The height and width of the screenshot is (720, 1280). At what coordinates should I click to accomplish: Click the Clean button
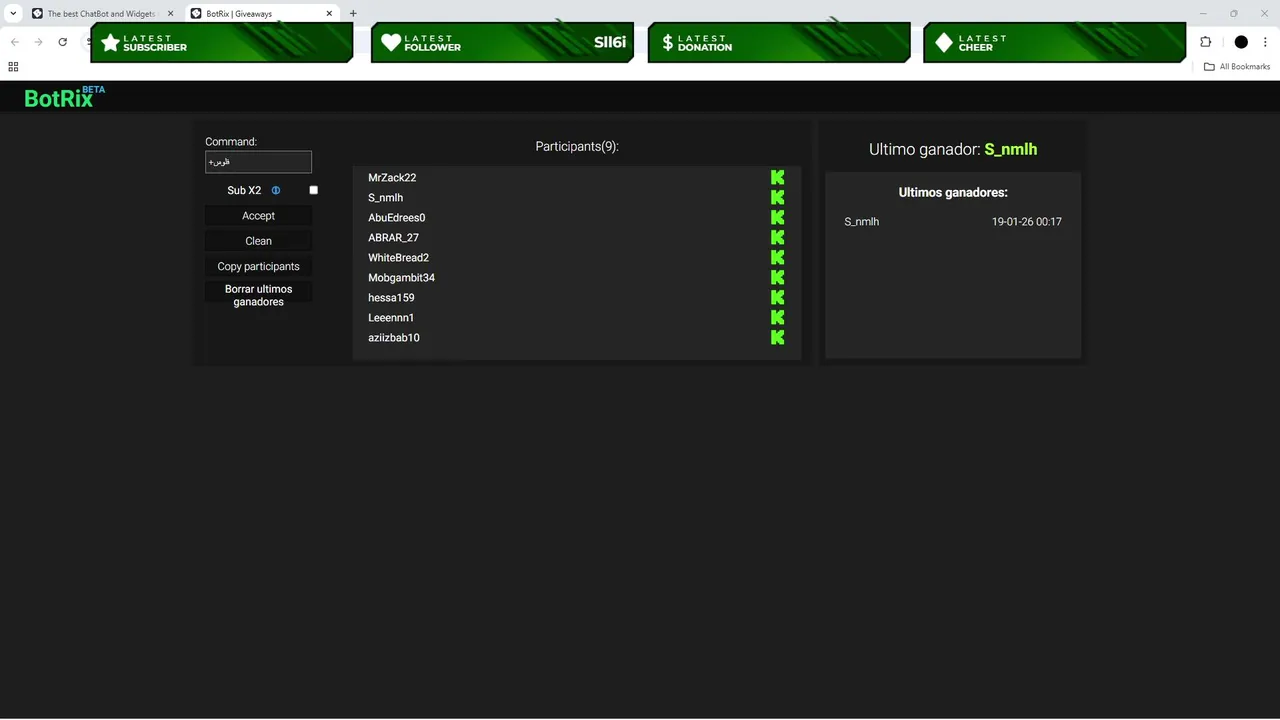coord(258,241)
